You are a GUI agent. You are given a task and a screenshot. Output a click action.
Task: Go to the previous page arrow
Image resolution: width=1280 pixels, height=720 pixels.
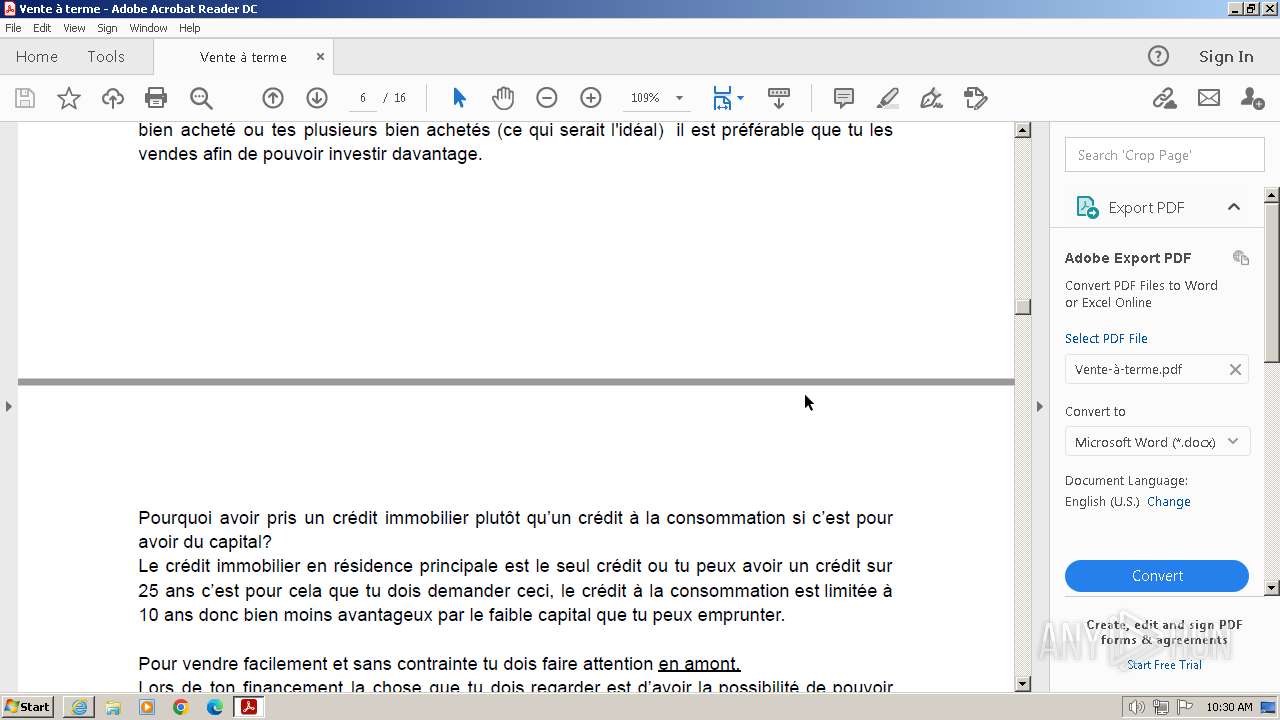coord(273,98)
